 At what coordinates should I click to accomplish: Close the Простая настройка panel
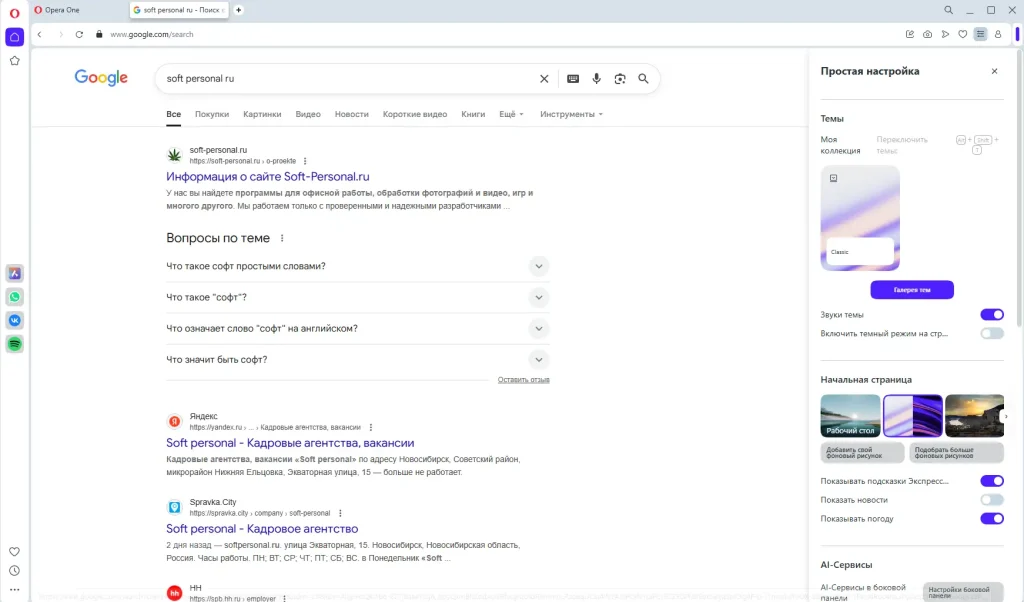[x=994, y=72]
